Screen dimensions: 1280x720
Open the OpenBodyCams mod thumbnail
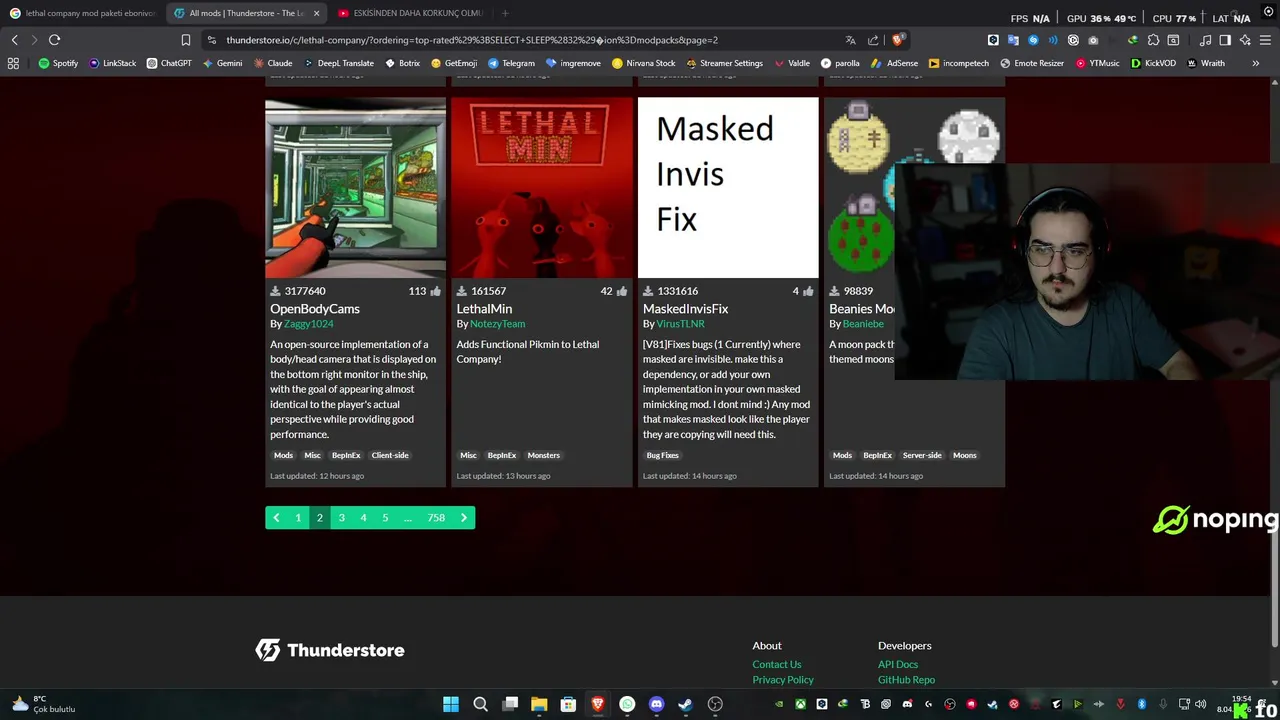coord(355,187)
